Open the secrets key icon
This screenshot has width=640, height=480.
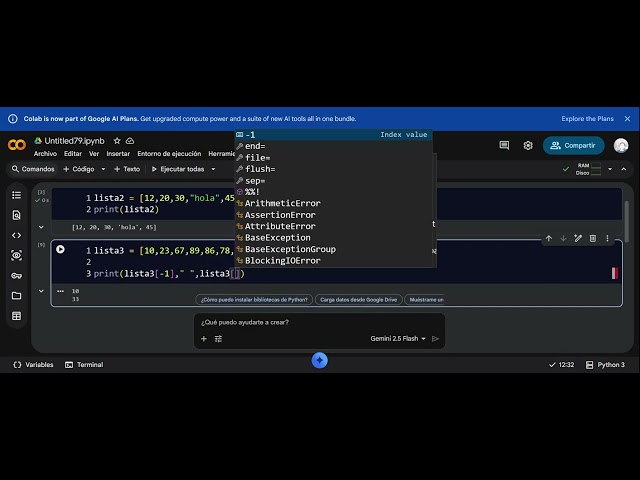[16, 276]
